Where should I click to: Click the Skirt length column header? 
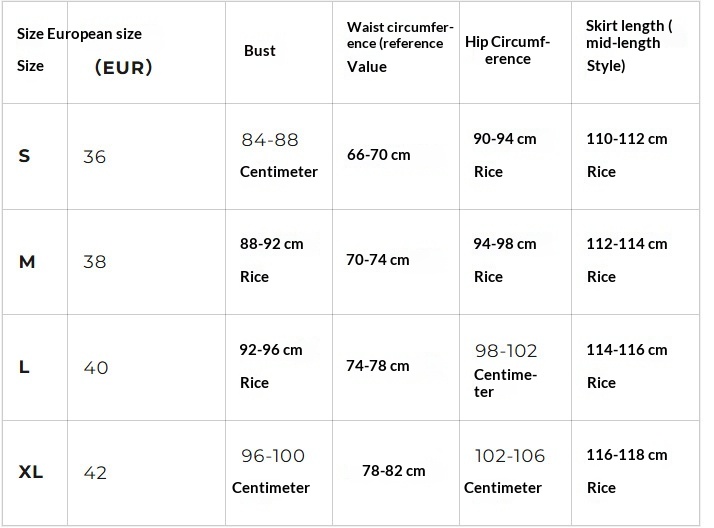(628, 46)
